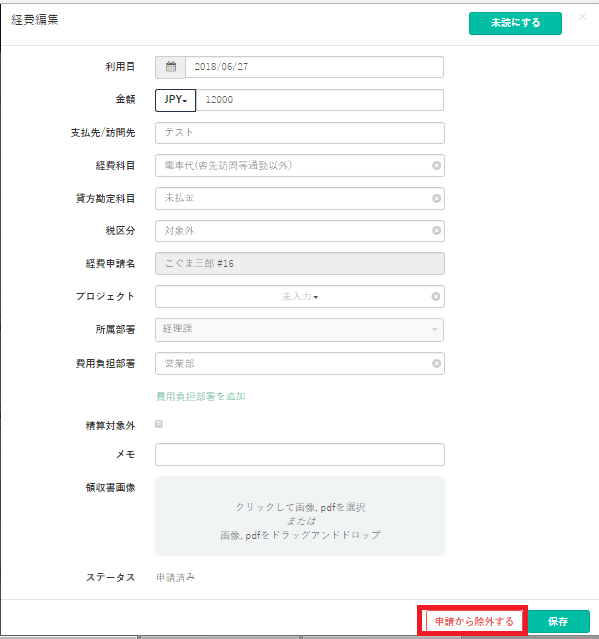Click the 金額 input showing 12000
599x639 pixels.
(x=319, y=100)
